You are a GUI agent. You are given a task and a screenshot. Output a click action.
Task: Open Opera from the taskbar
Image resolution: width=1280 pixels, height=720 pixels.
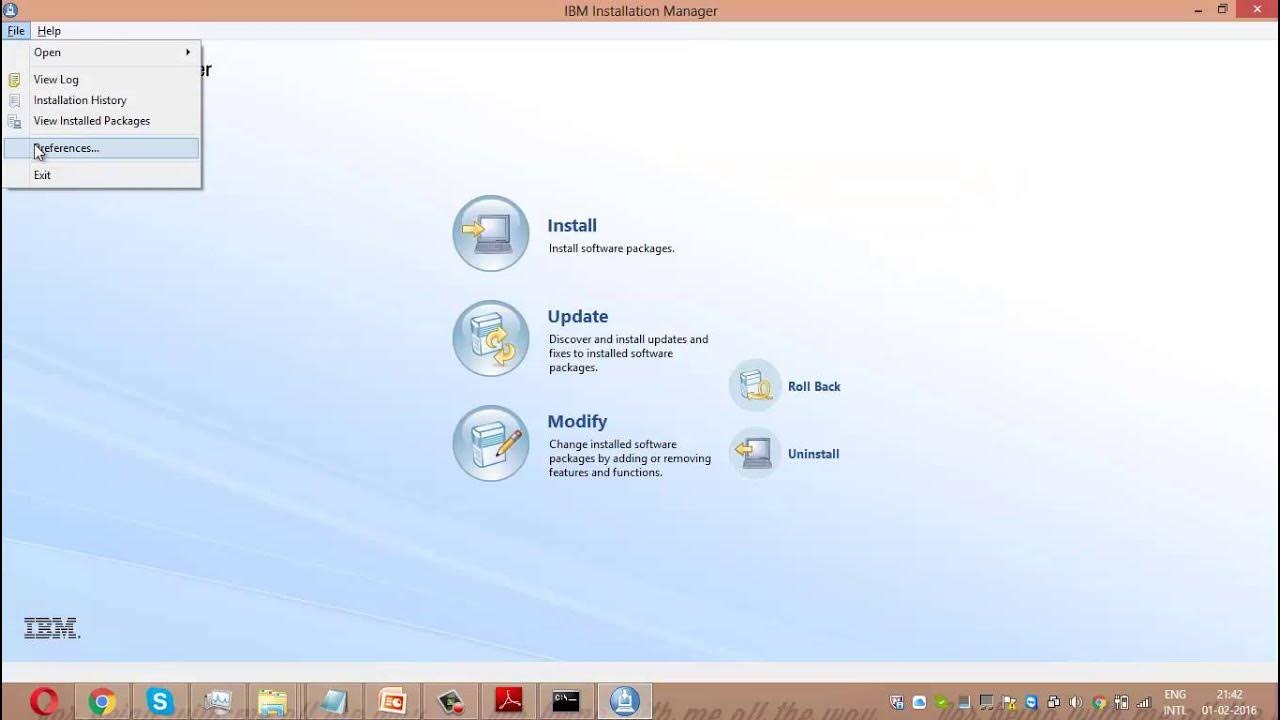(43, 702)
